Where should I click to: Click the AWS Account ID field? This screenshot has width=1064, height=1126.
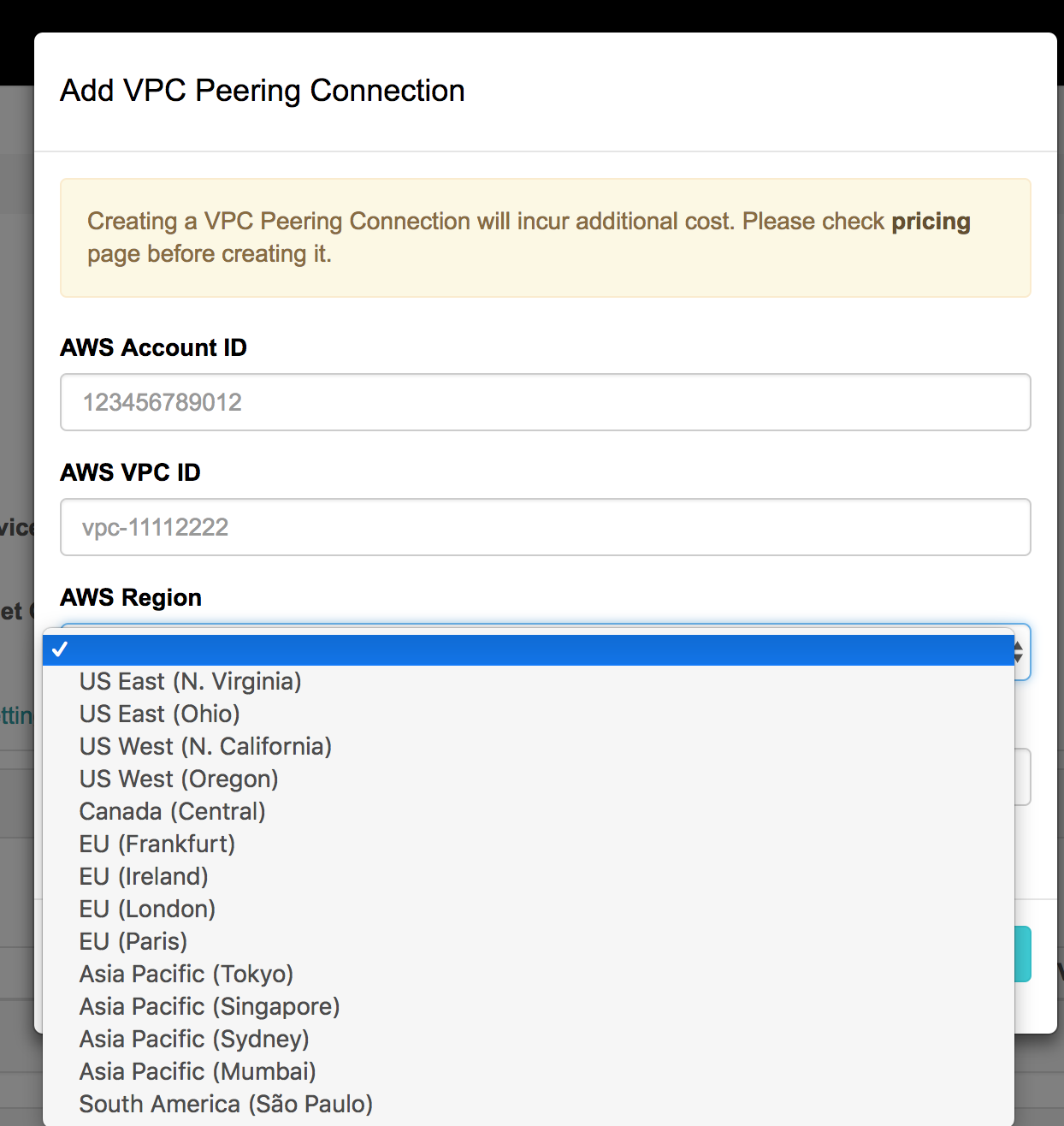(x=546, y=402)
